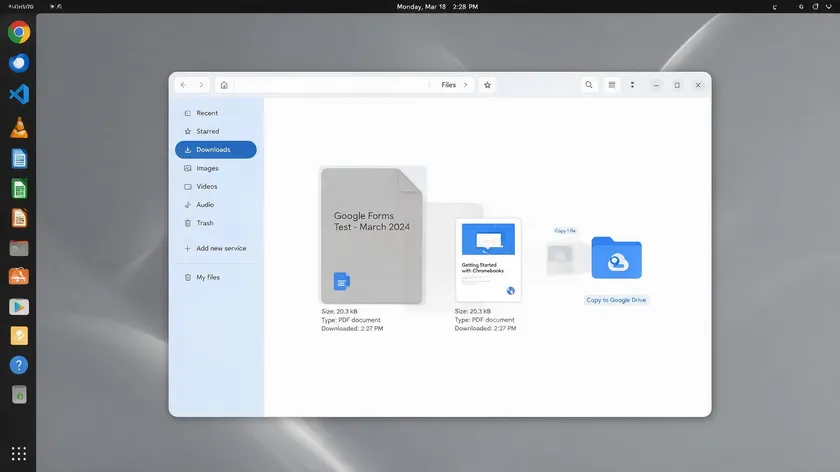Open the home location icon
This screenshot has width=840, height=472.
click(224, 85)
